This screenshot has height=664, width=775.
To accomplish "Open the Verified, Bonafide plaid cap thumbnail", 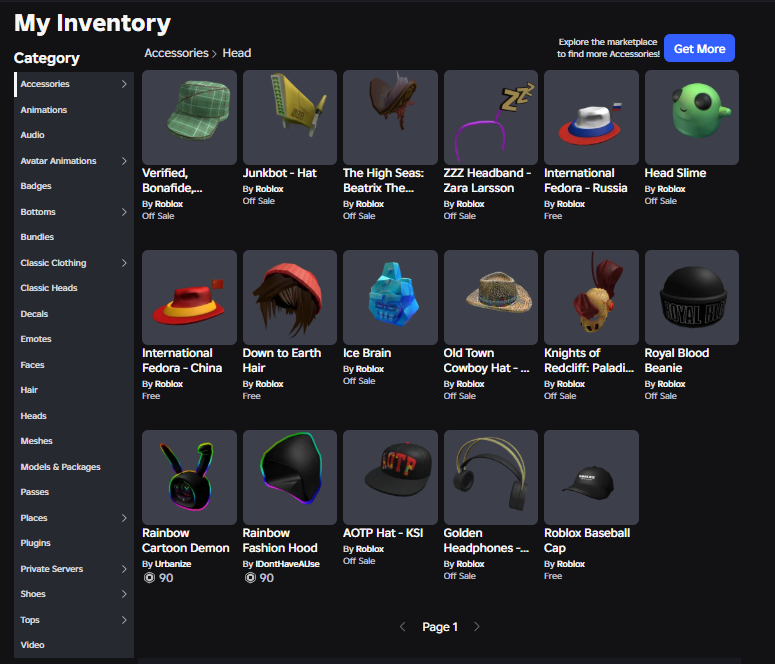I will (189, 117).
